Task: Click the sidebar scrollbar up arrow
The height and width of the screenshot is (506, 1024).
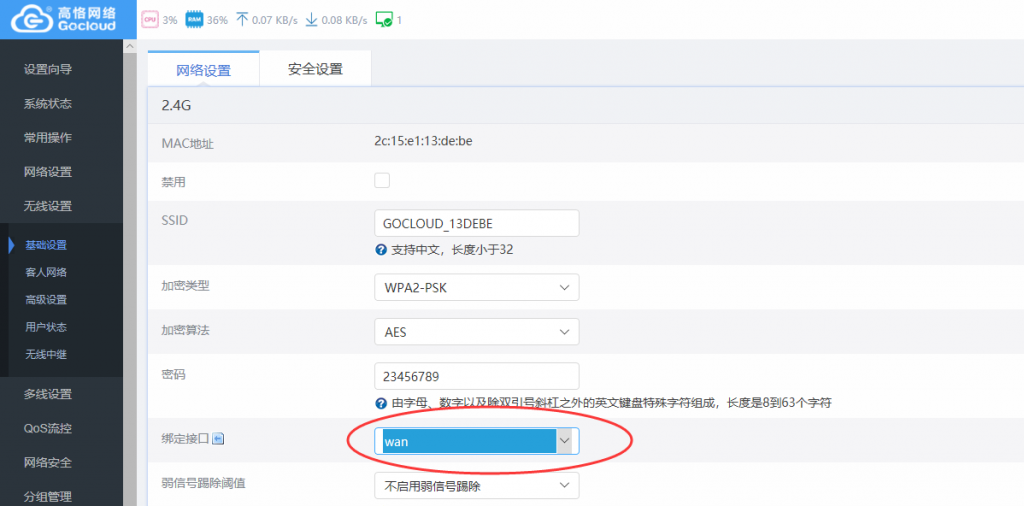Action: click(x=129, y=46)
